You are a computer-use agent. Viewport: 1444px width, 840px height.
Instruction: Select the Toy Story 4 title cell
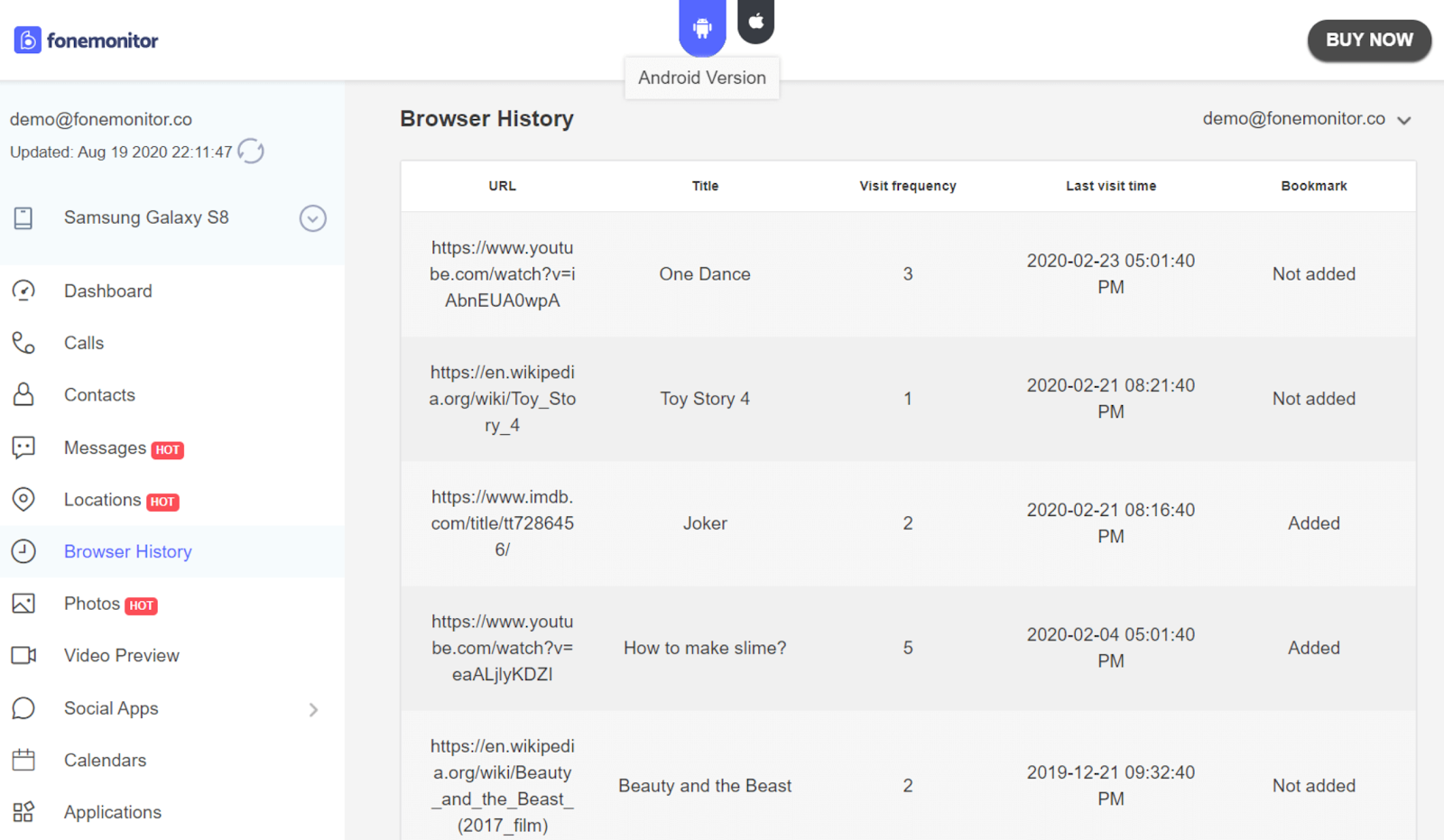coord(705,398)
